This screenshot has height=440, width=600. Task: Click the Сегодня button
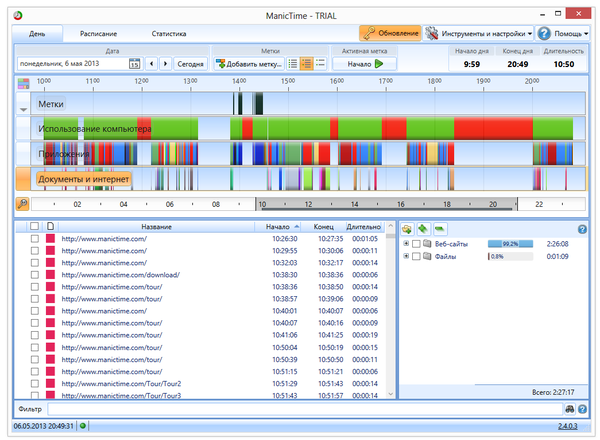coord(190,64)
